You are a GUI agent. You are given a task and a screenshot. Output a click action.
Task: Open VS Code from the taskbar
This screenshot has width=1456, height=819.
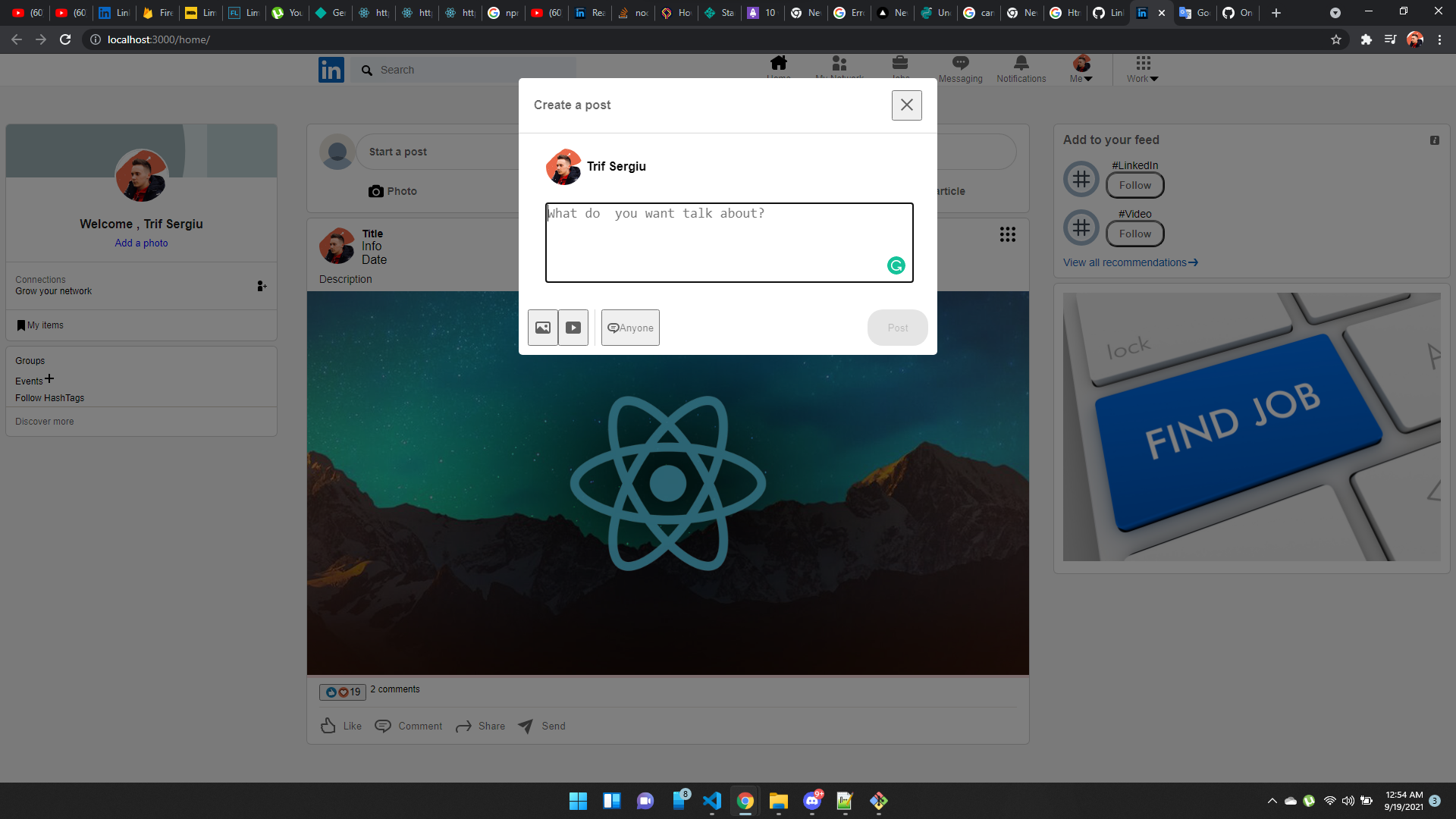coord(711,801)
